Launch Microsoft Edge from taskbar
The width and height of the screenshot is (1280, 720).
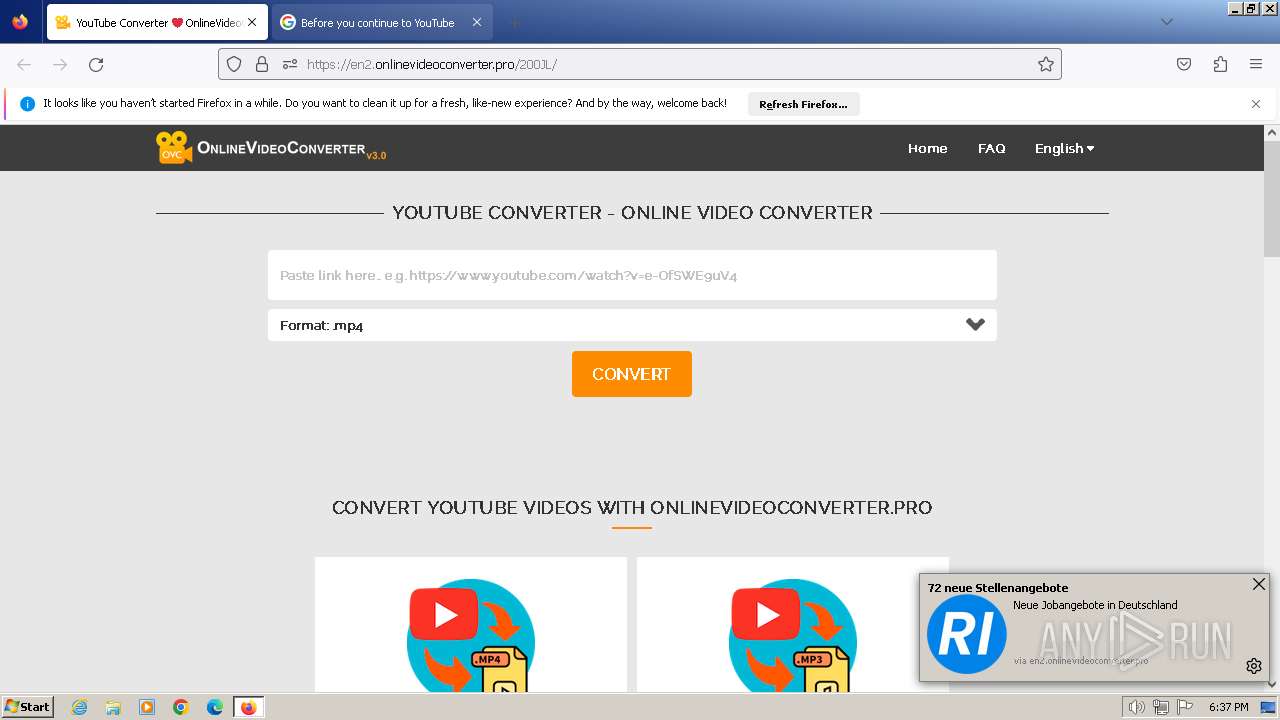tap(215, 707)
